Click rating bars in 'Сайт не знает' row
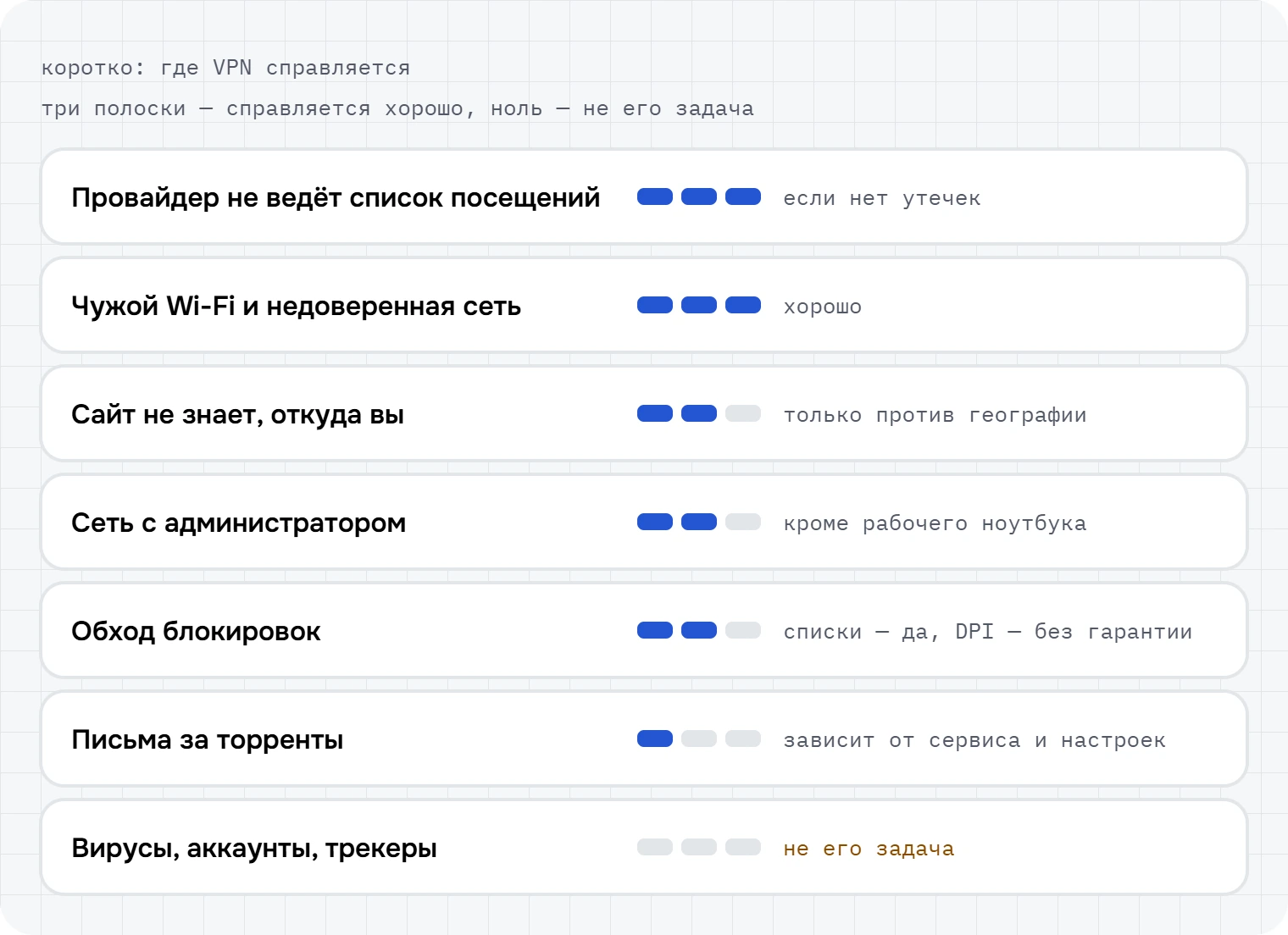Screen dimensions: 1288x935 699,413
